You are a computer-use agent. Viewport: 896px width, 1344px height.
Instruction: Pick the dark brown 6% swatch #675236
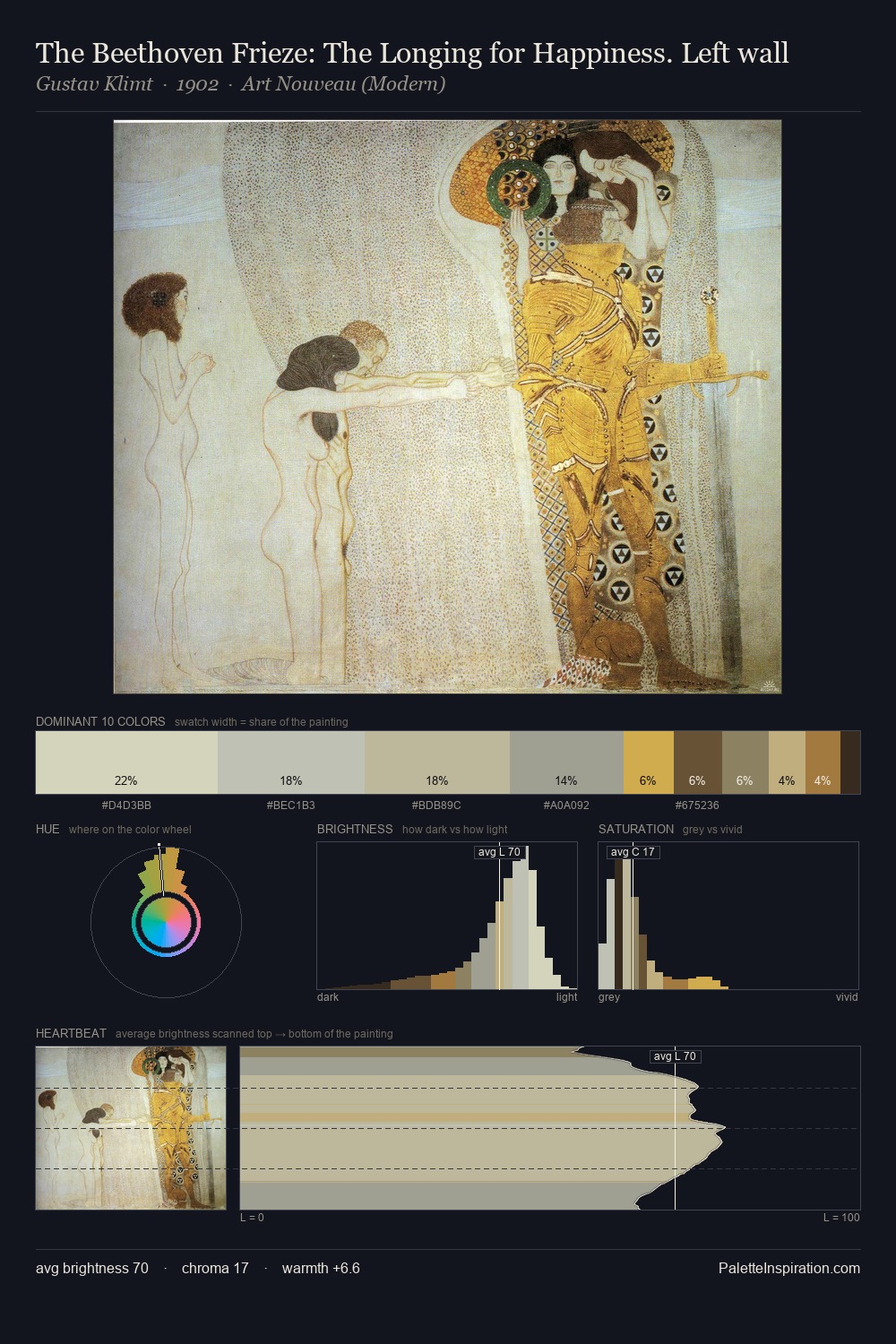(x=698, y=762)
